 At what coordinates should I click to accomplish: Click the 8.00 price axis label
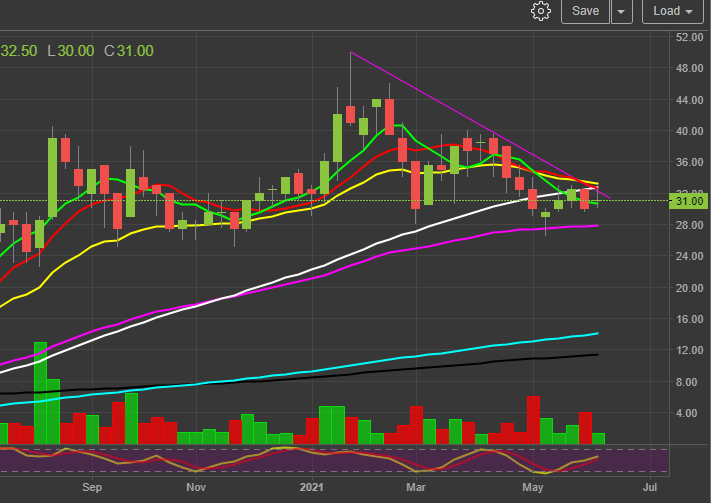pos(689,382)
